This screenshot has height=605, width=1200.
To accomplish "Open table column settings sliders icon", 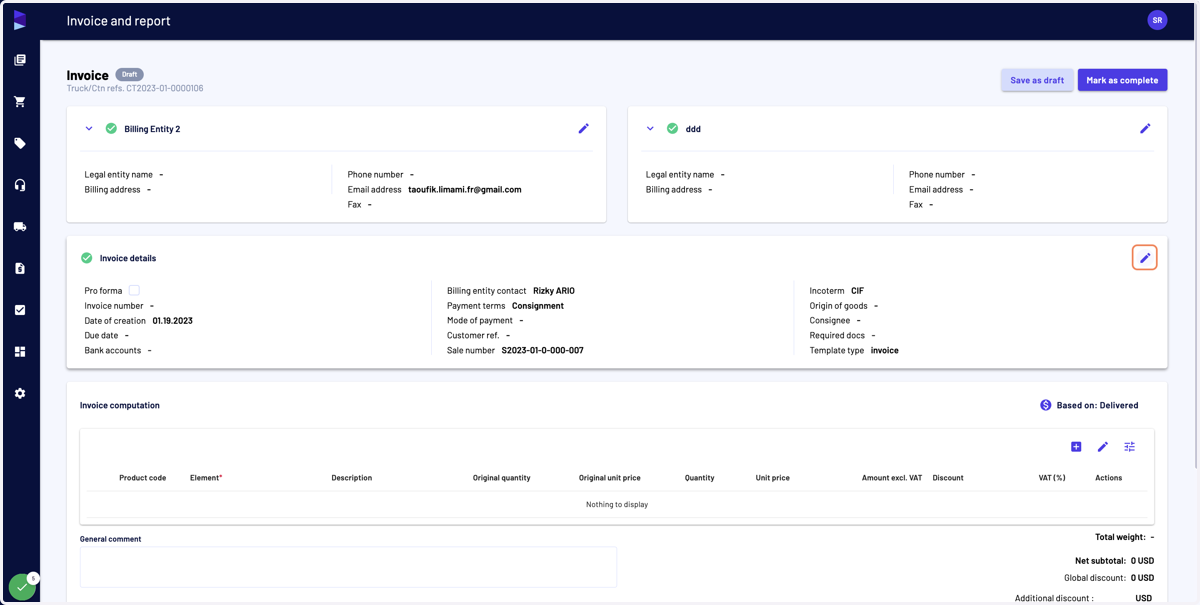I will pyautogui.click(x=1129, y=447).
